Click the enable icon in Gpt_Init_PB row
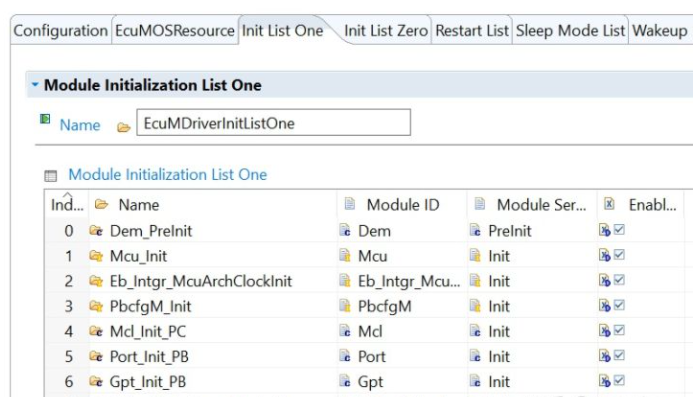The width and height of the screenshot is (696, 397). pyautogui.click(x=605, y=381)
